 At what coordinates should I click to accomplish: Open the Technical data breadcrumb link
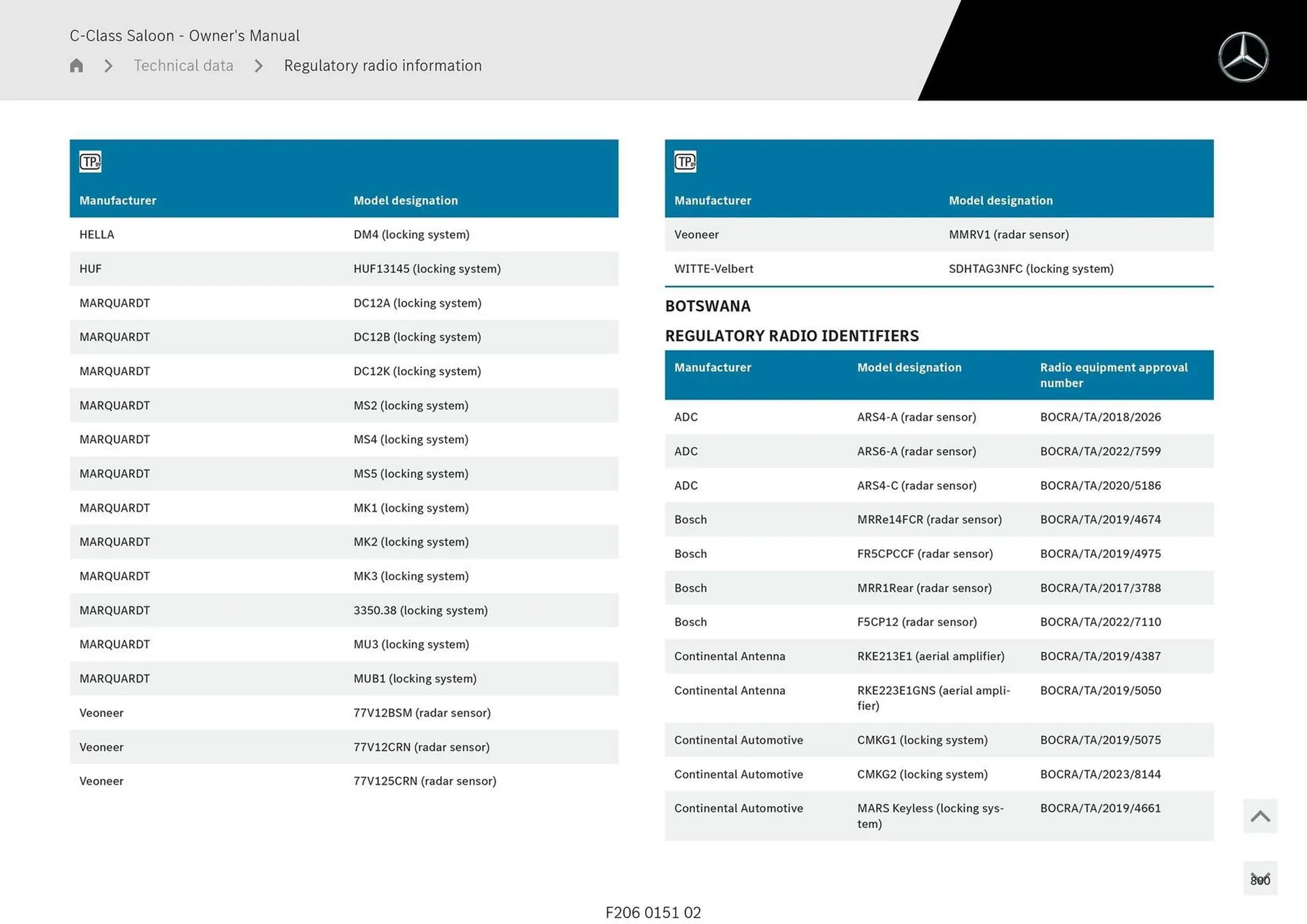[183, 65]
